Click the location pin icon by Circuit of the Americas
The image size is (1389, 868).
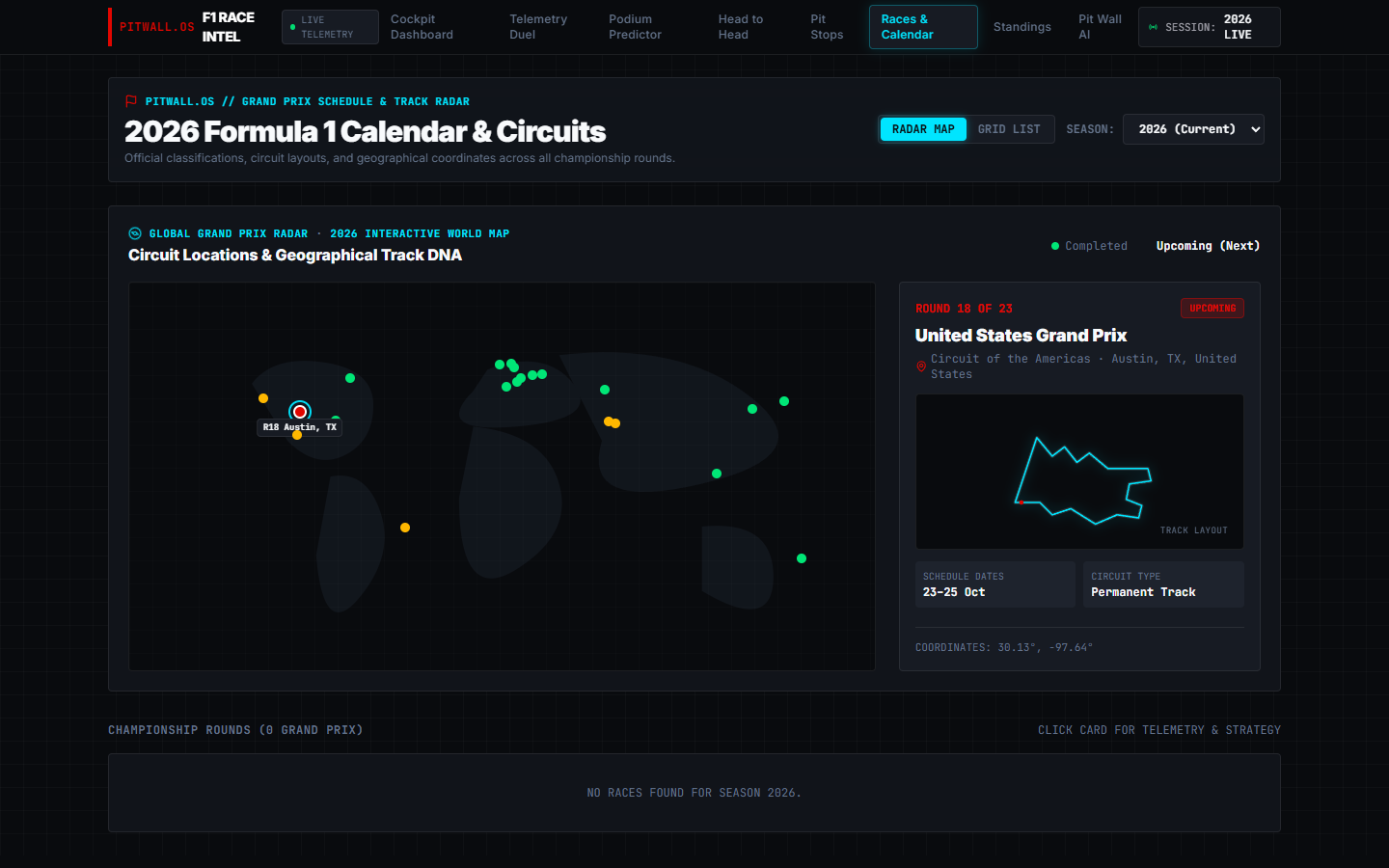pos(921,366)
